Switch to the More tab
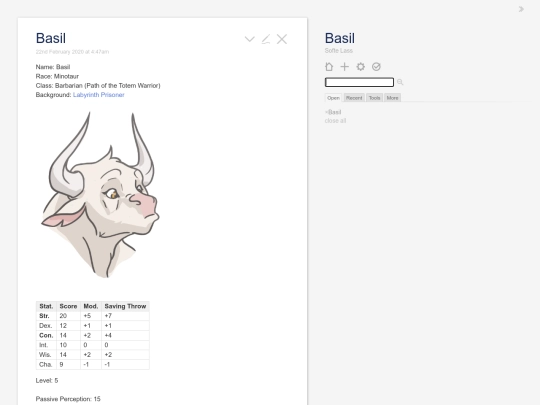Image resolution: width=540 pixels, height=405 pixels. (x=392, y=98)
